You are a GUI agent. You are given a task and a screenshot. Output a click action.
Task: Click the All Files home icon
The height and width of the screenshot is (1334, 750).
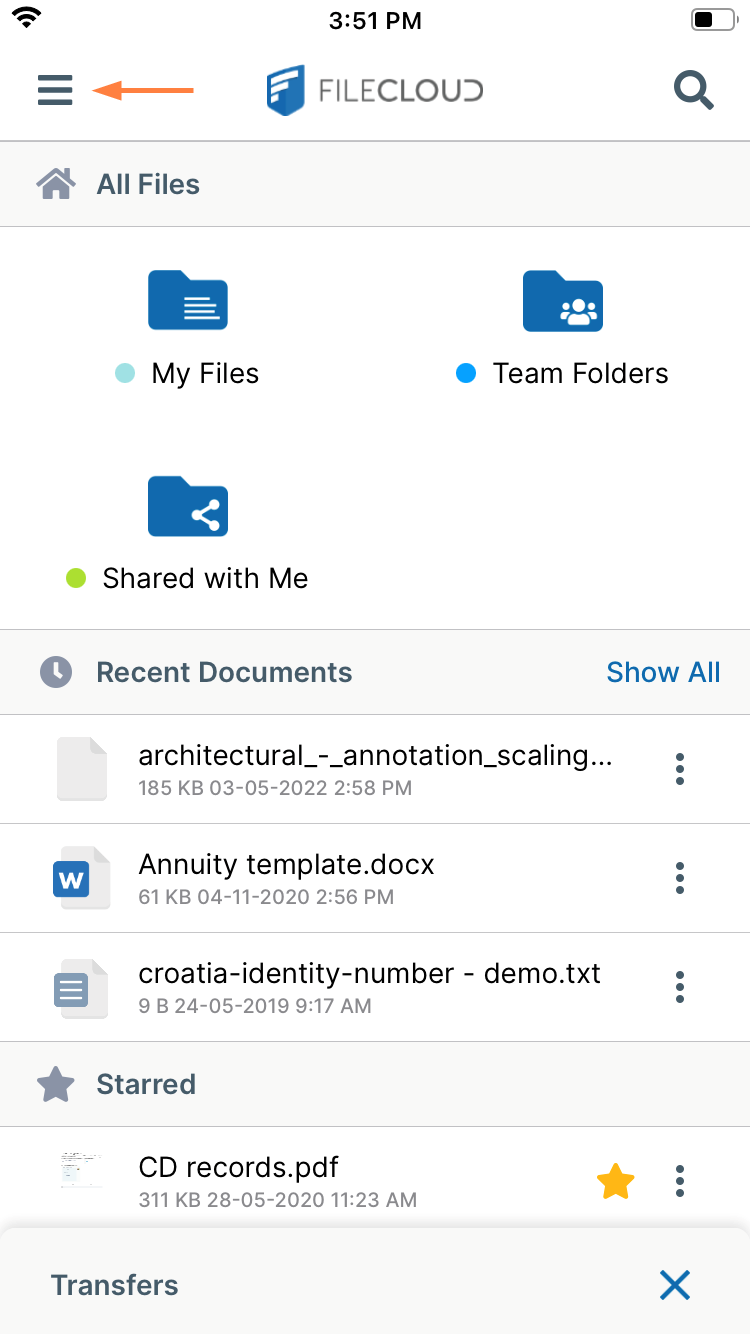pos(56,184)
